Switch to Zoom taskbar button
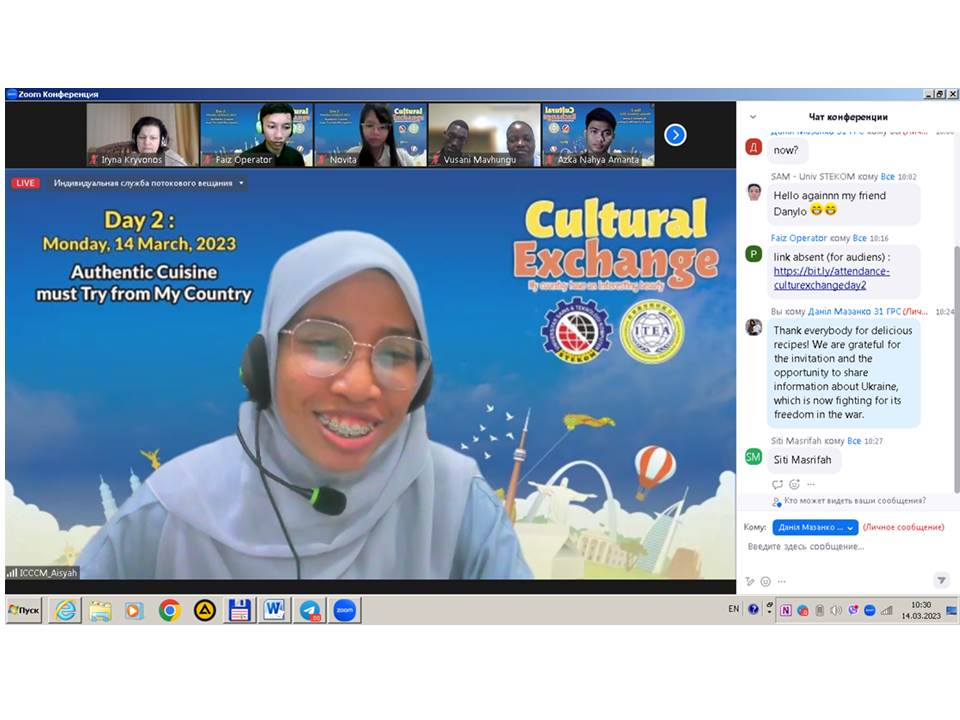 click(345, 610)
